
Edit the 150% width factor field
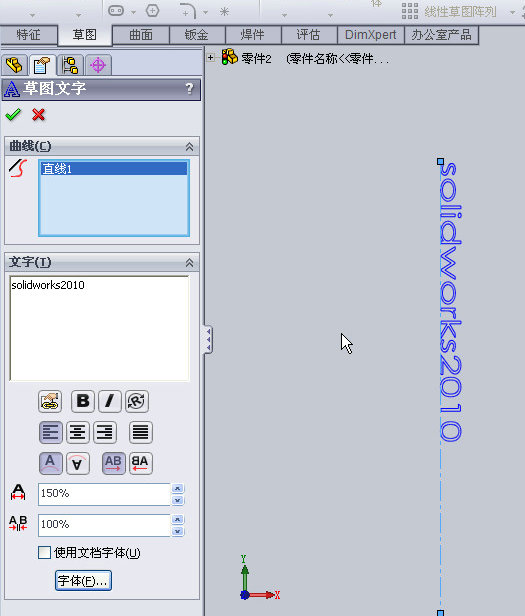click(x=104, y=494)
